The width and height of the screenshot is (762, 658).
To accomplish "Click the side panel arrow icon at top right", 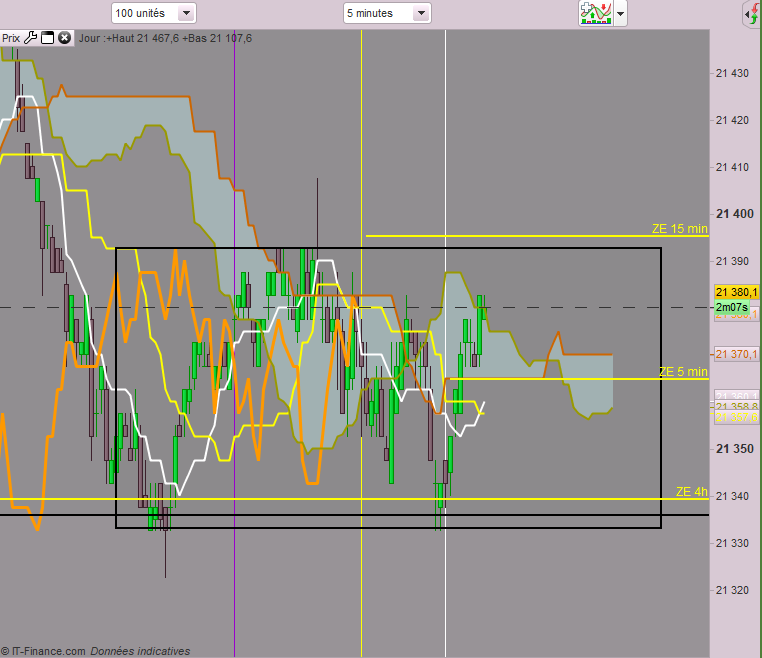I will click(753, 14).
